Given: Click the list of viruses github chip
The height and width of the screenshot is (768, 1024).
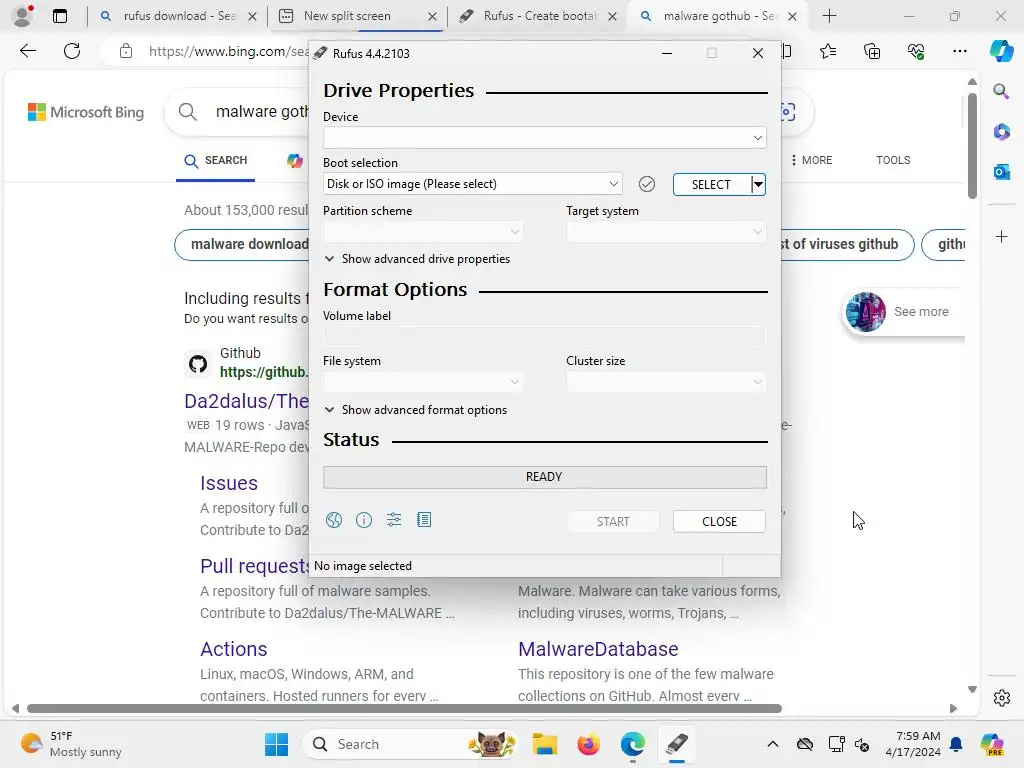Looking at the screenshot, I should [x=846, y=245].
